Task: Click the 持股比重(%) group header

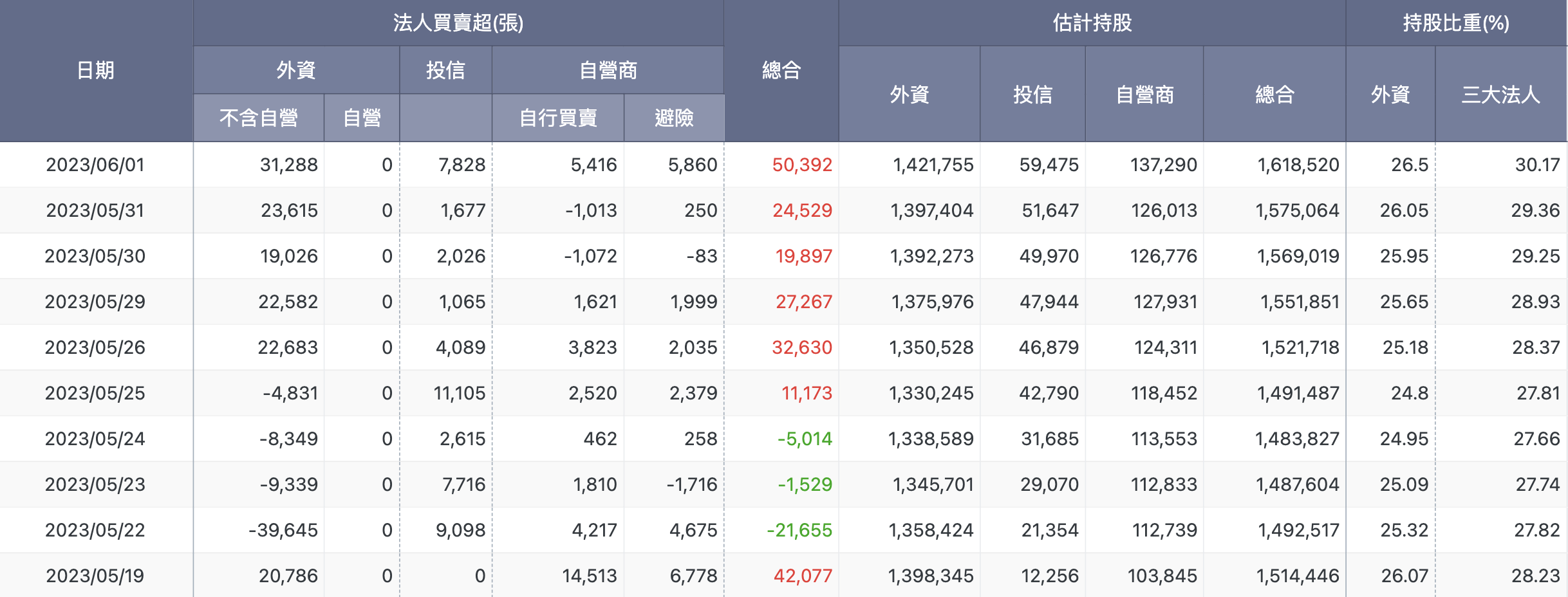Action: (1456, 23)
